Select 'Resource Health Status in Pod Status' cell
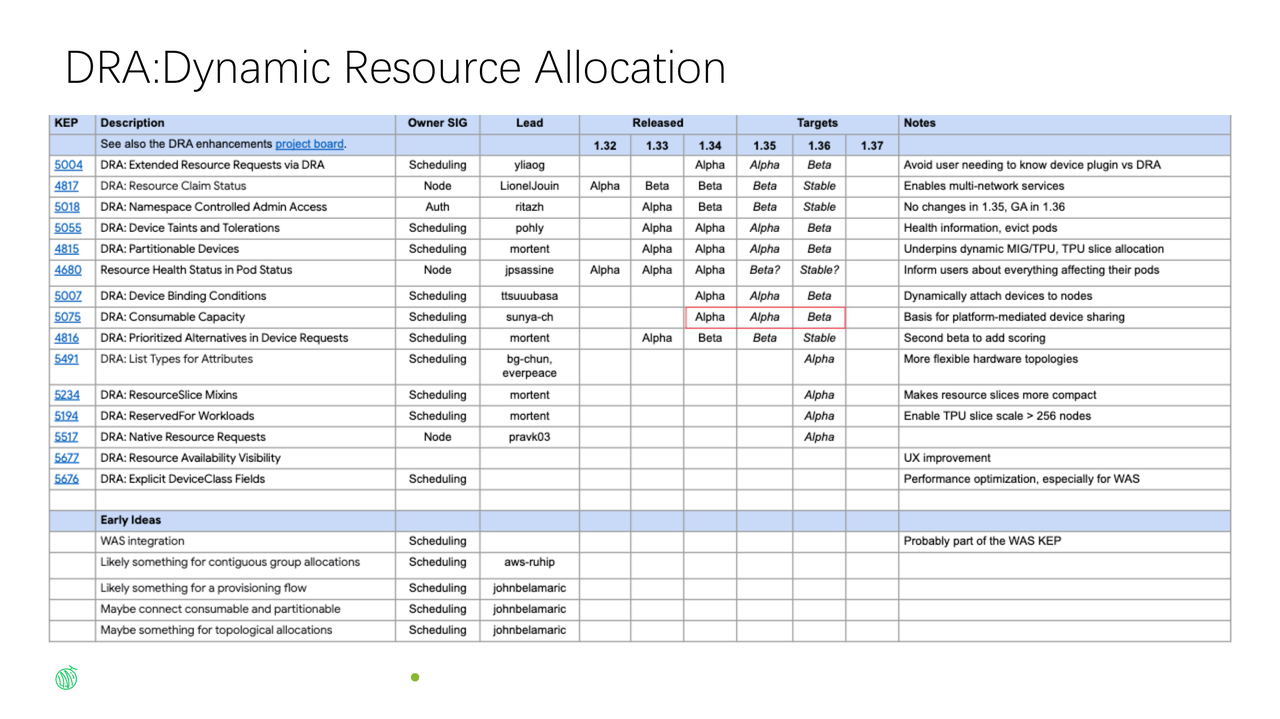Image resolution: width=1280 pixels, height=719 pixels. (246, 272)
